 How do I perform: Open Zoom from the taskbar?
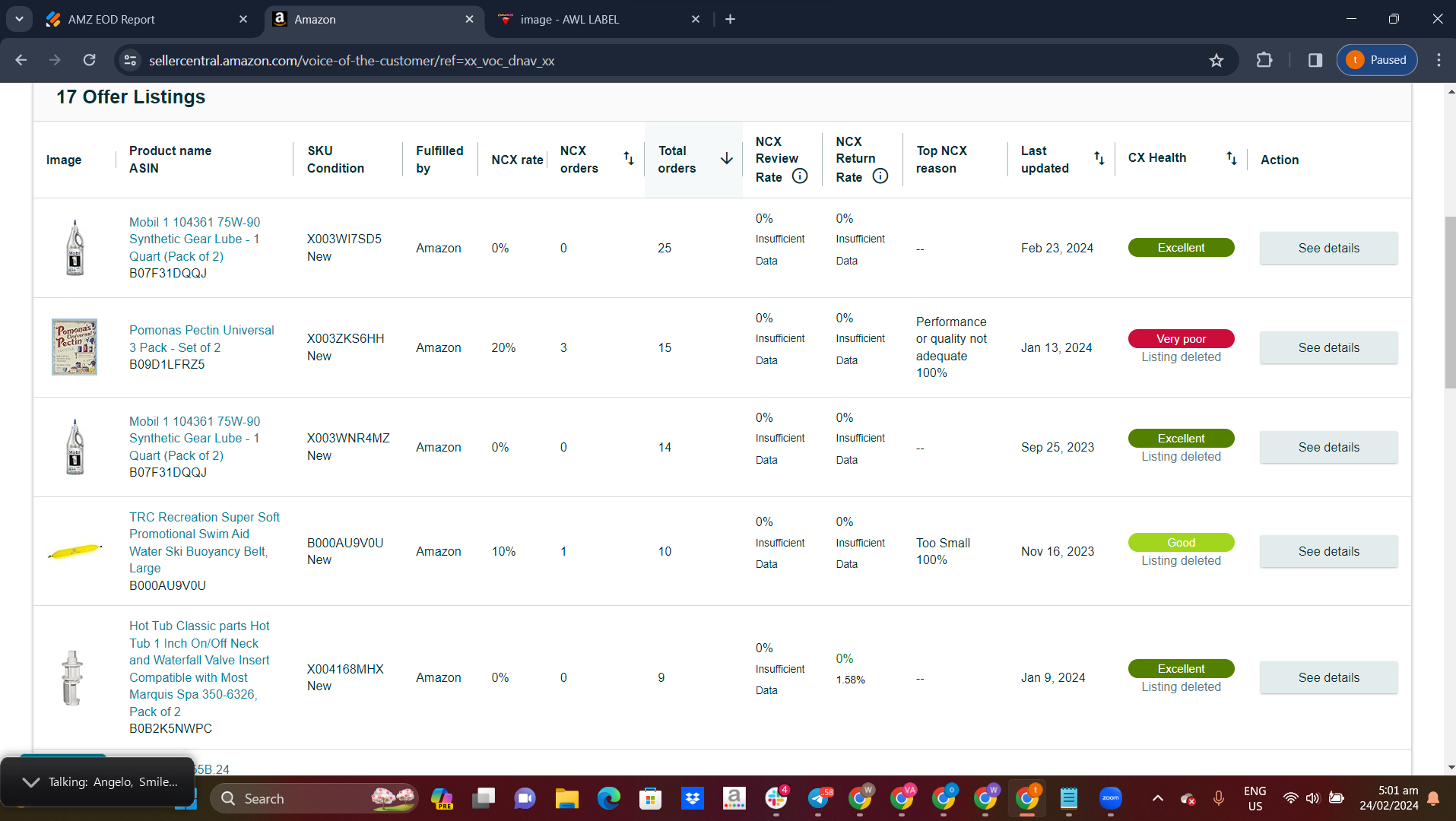click(x=1111, y=799)
